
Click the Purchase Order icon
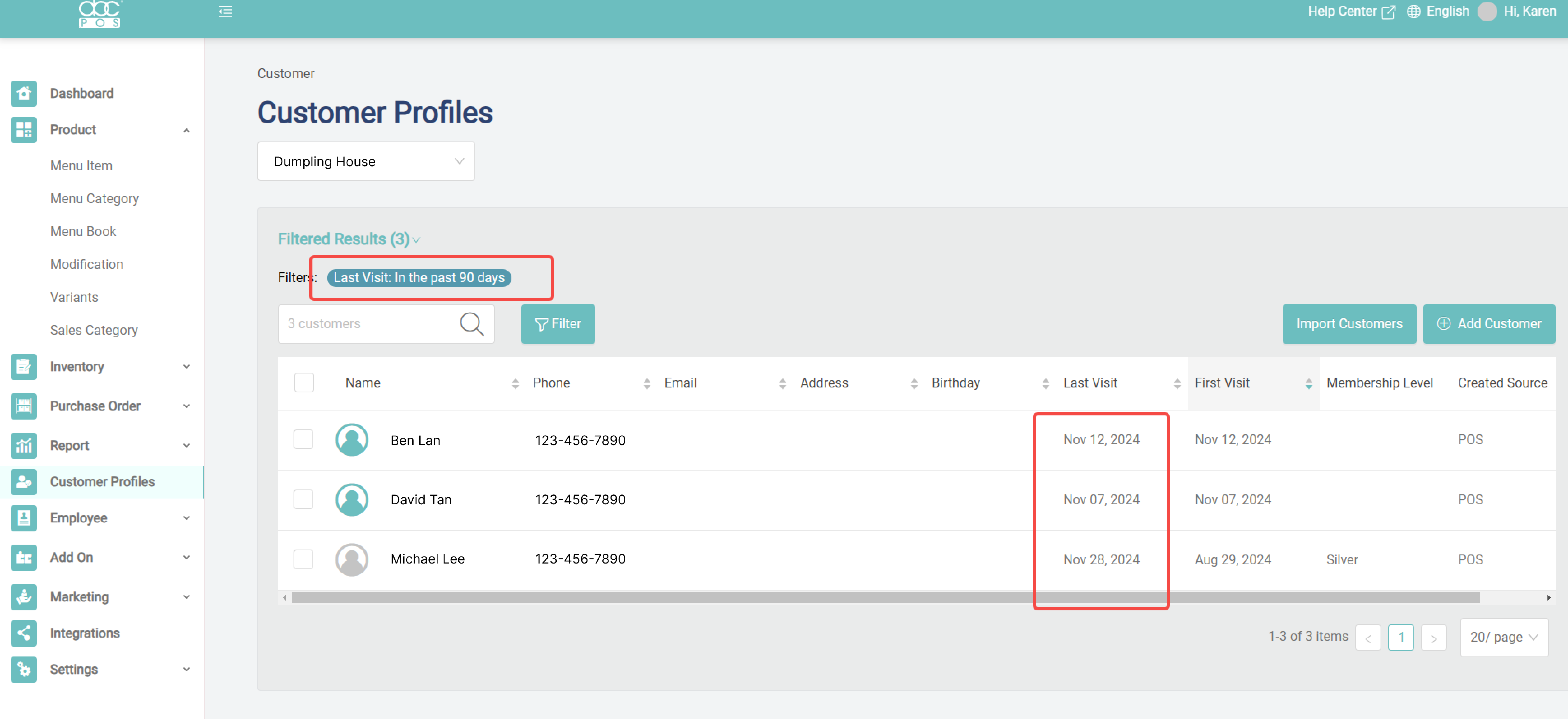pyautogui.click(x=24, y=406)
